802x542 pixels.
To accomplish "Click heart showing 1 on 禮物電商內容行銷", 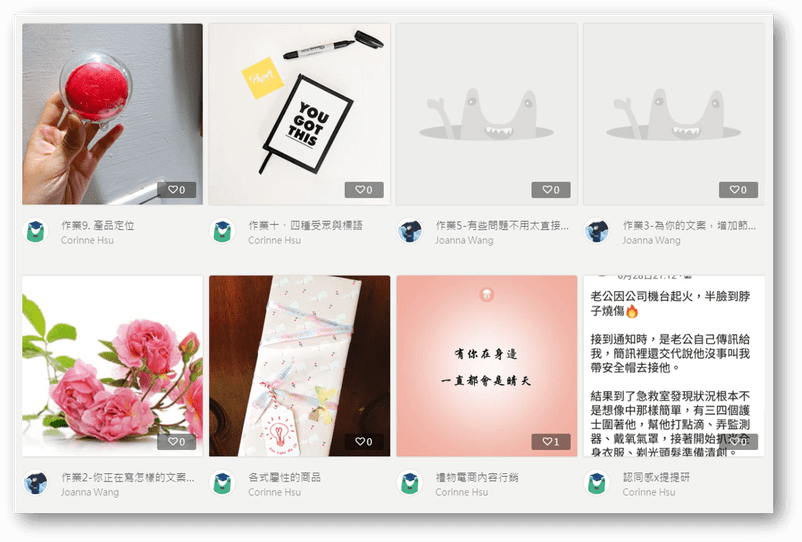I will [551, 442].
